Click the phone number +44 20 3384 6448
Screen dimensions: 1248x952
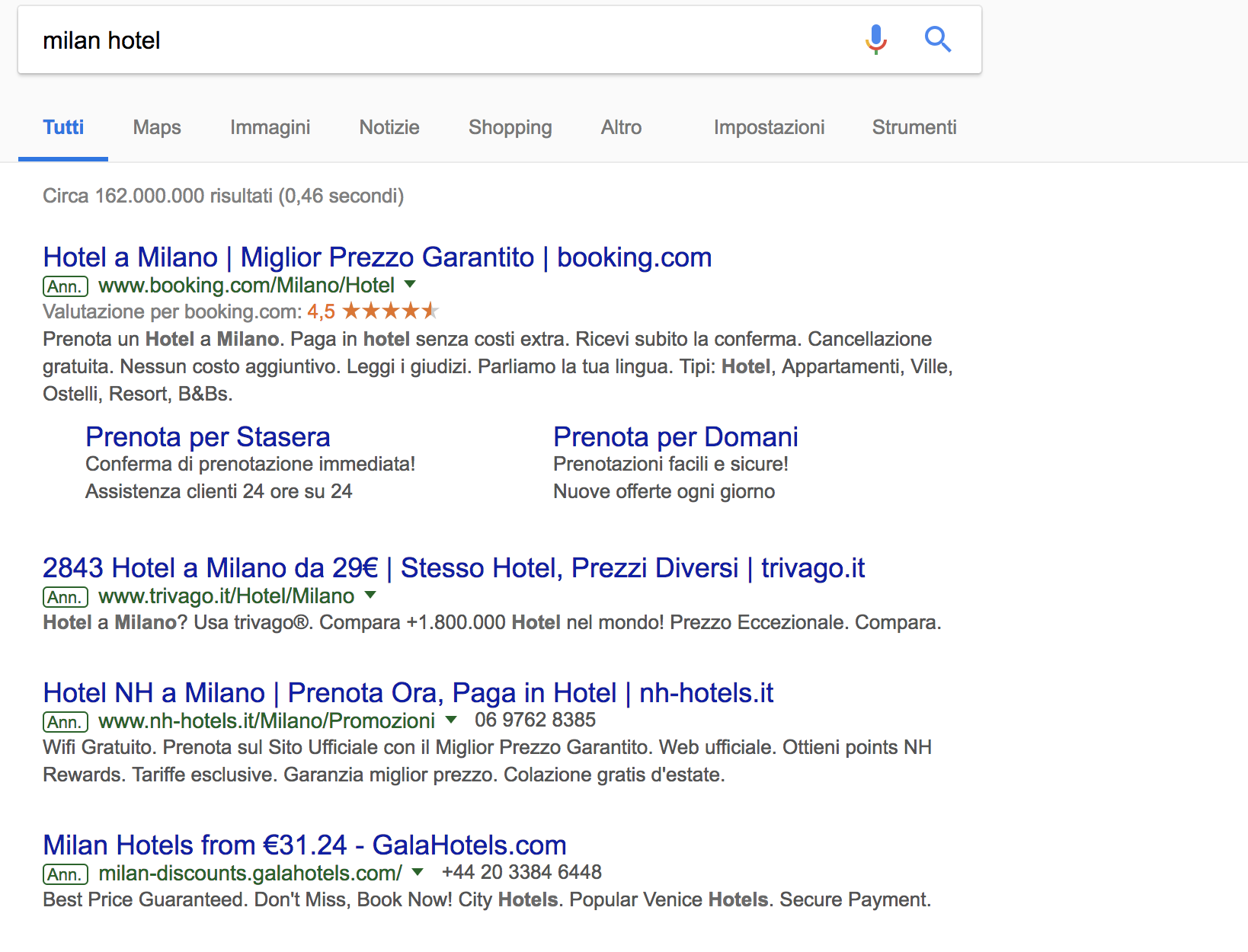(522, 872)
